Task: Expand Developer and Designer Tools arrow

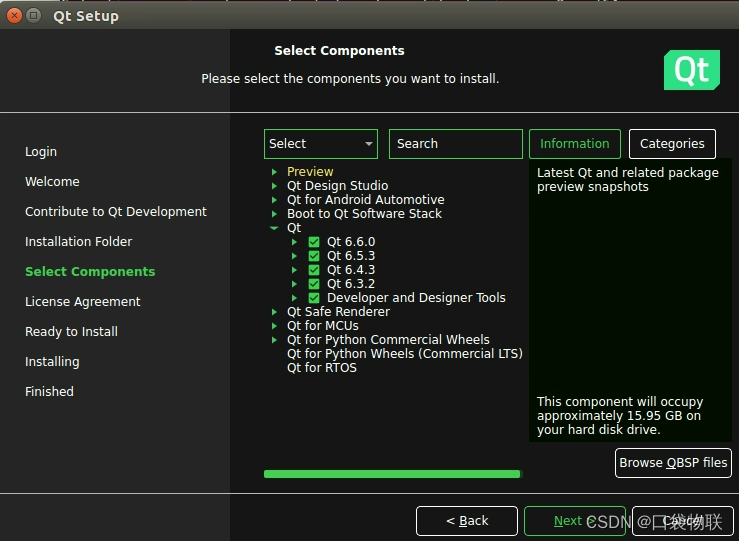Action: (x=294, y=298)
